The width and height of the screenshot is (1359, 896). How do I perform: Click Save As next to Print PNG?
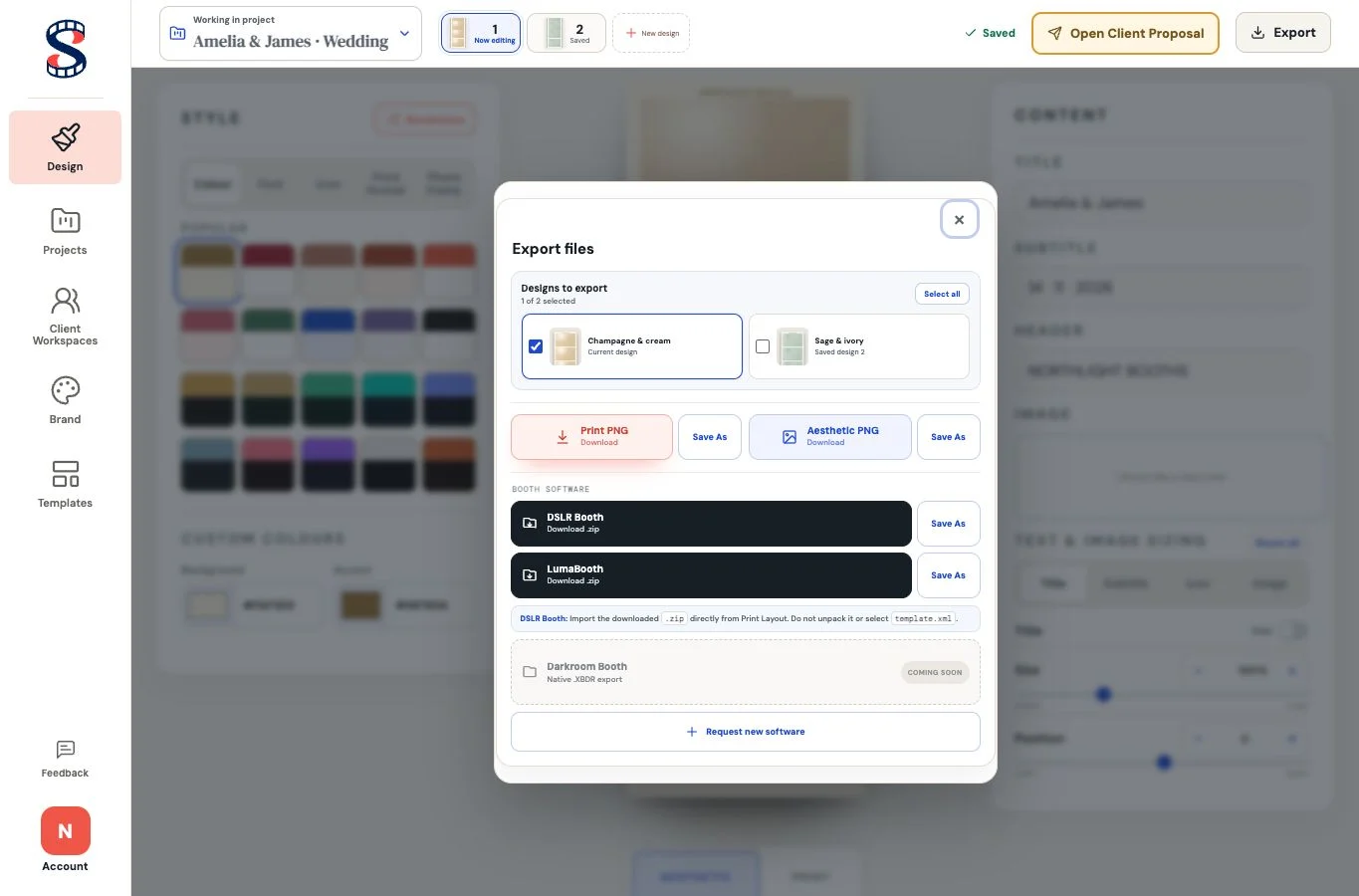click(x=710, y=437)
